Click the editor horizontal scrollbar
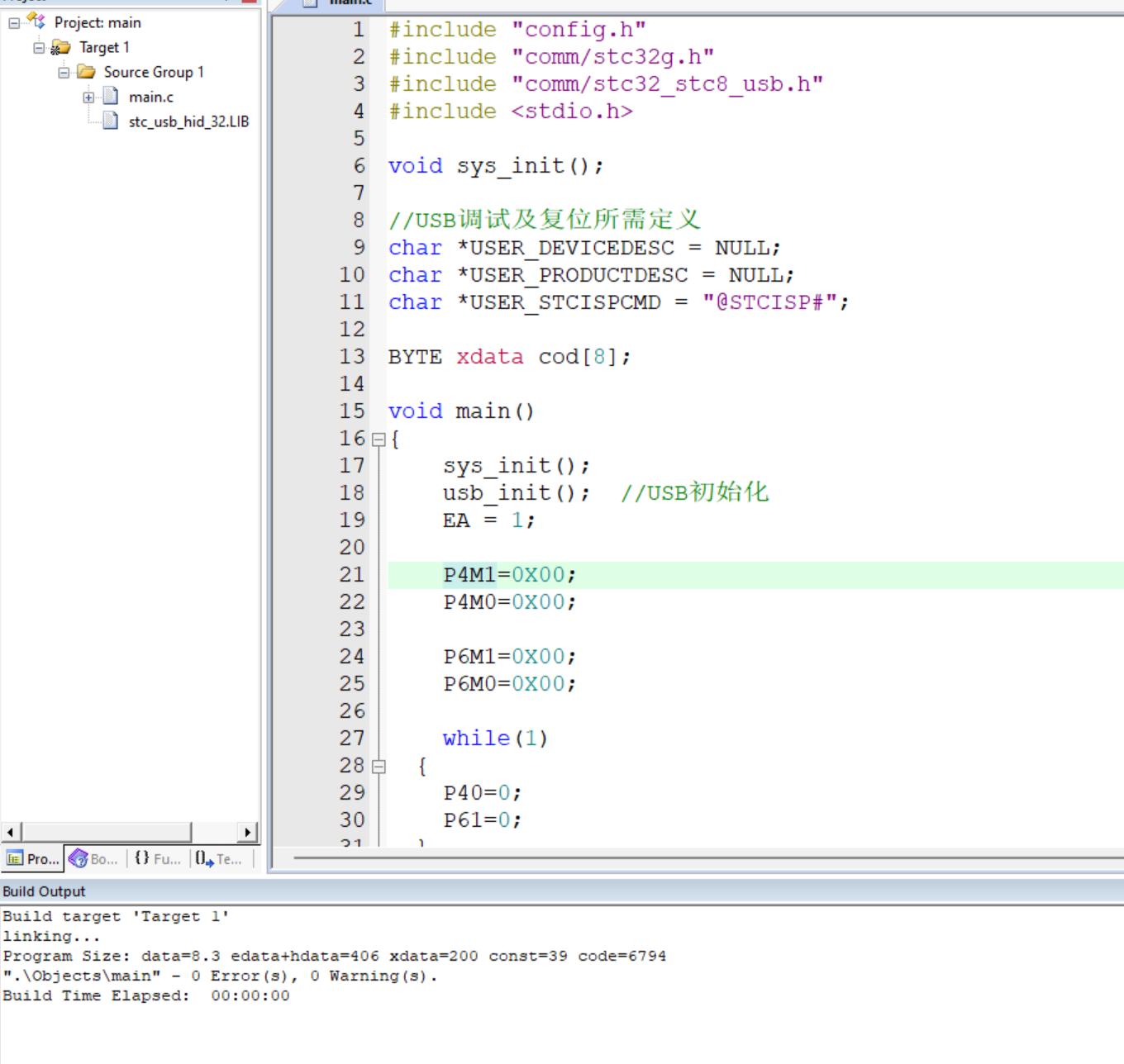 (707, 858)
